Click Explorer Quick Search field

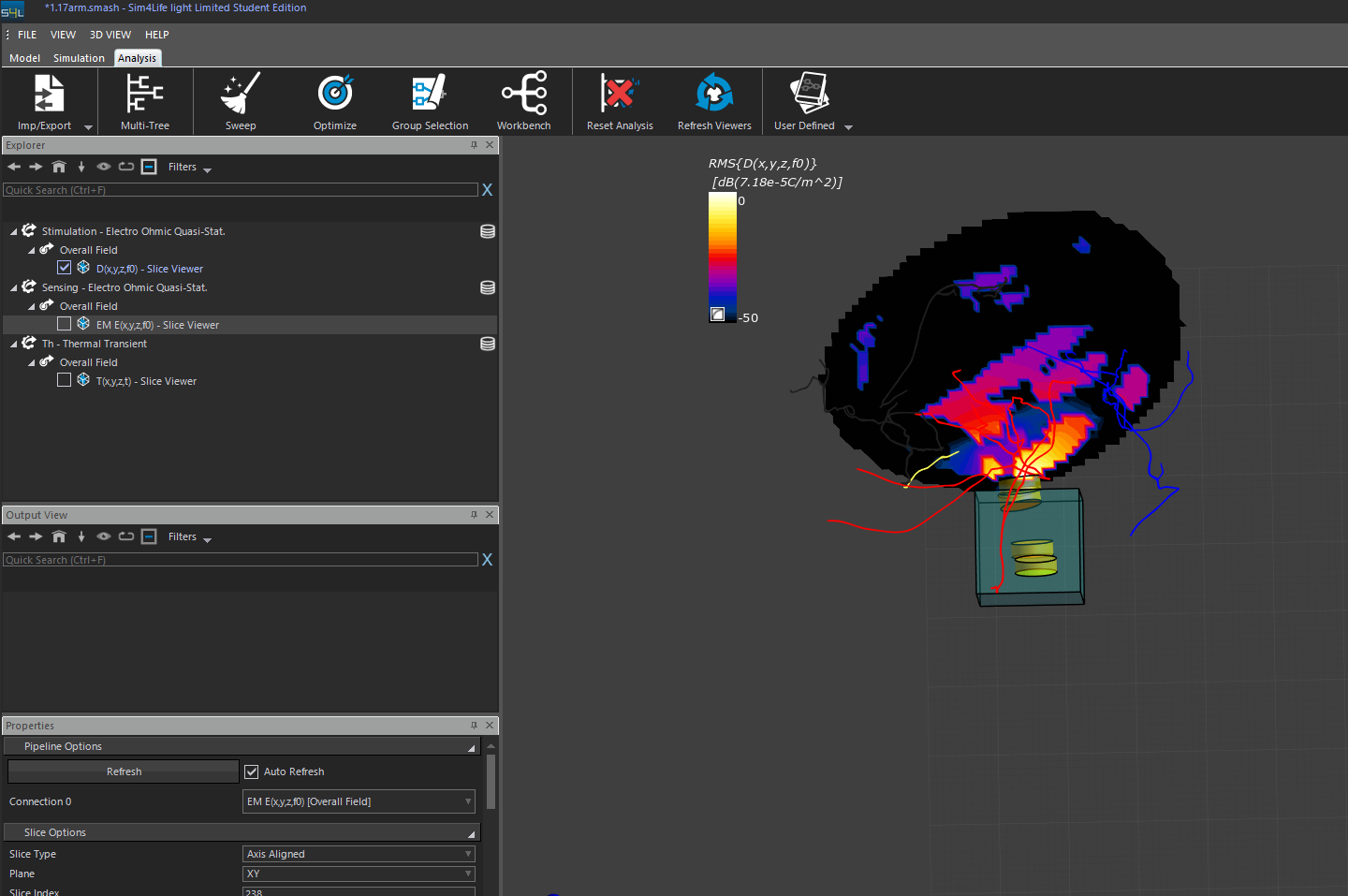241,190
